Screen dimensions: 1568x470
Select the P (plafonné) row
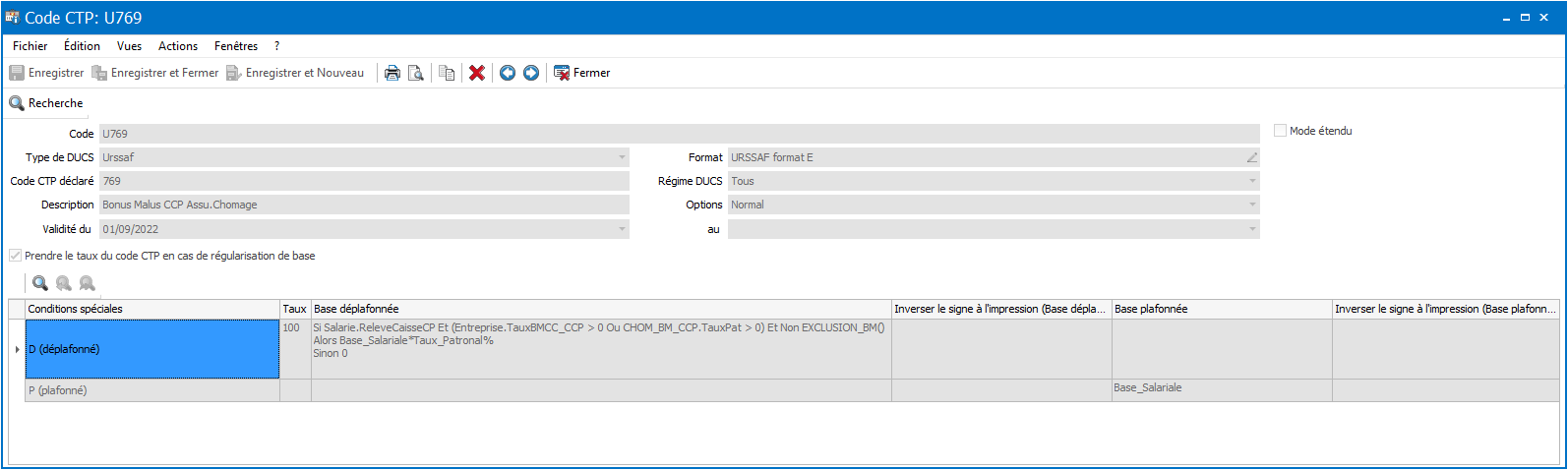tap(152, 390)
